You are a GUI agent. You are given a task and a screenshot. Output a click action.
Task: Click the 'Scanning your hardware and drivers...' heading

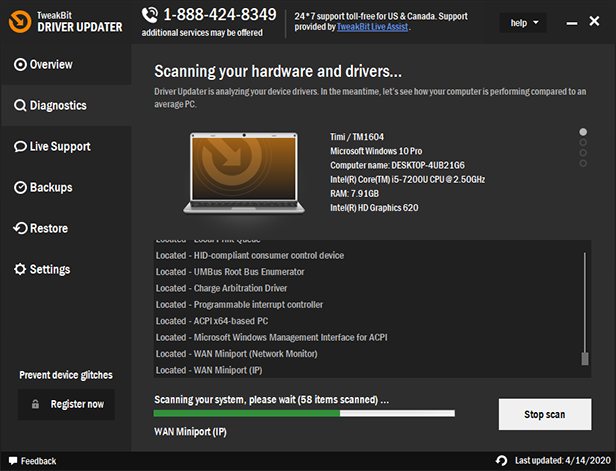click(x=278, y=71)
